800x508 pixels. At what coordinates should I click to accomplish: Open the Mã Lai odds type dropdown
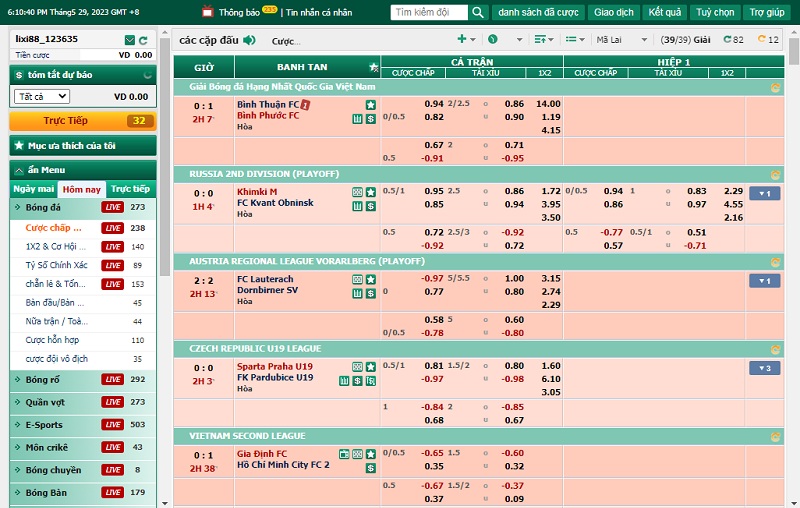(621, 40)
